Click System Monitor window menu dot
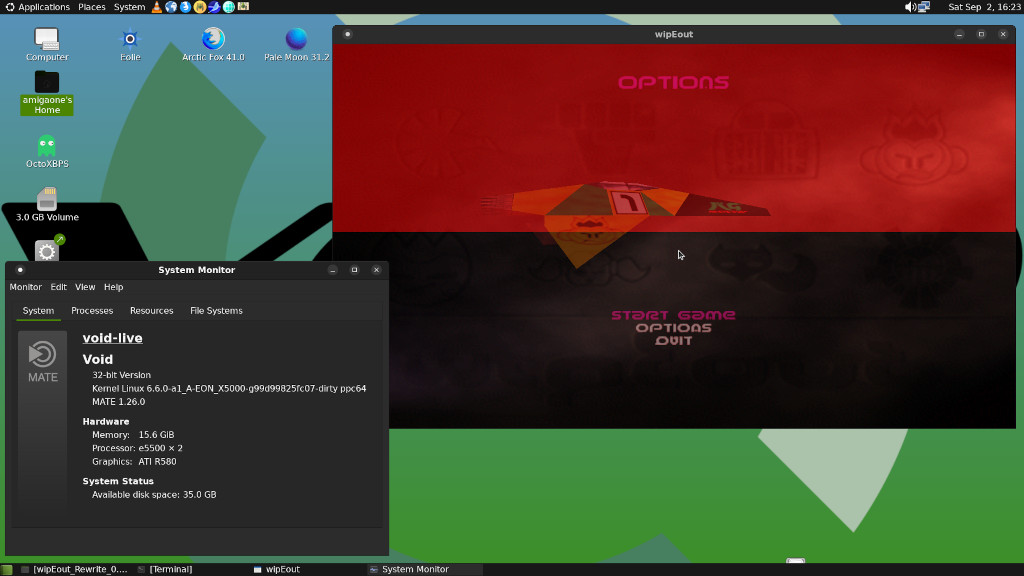This screenshot has height=576, width=1024. [20, 270]
